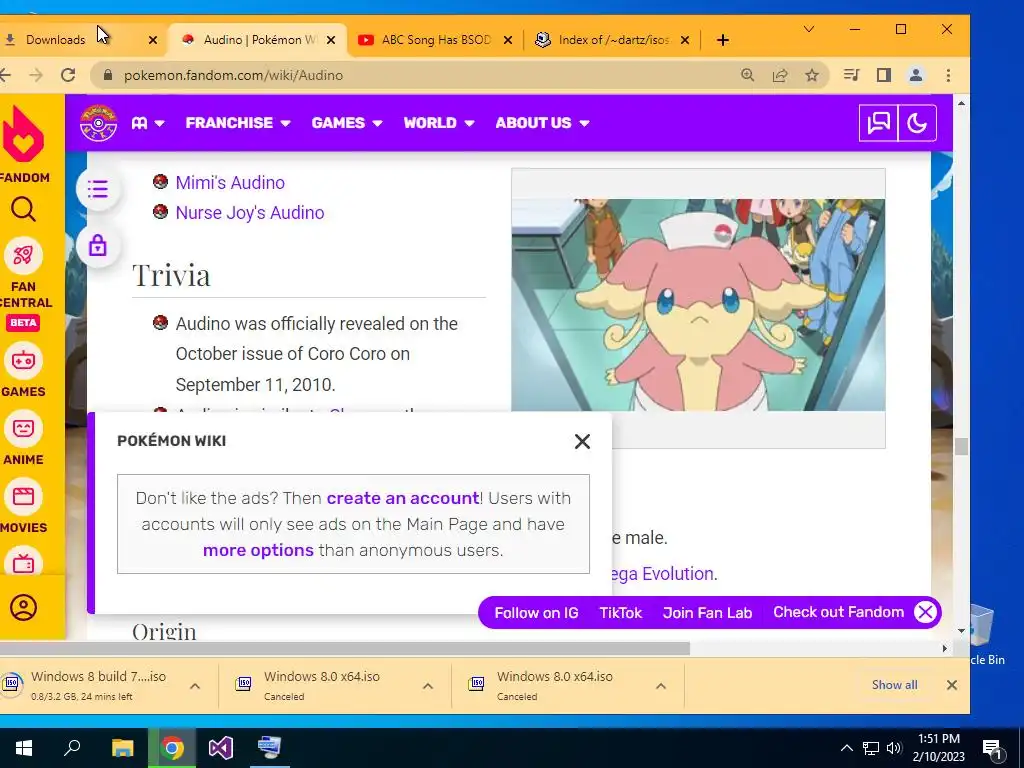This screenshot has height=768, width=1024.
Task: Click the more options link
Action: pos(258,550)
